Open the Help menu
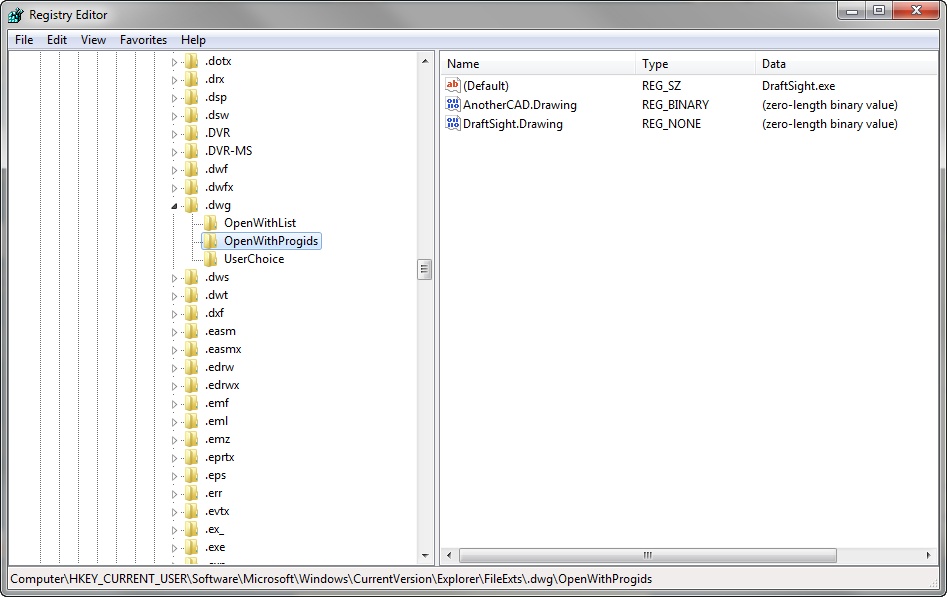Viewport: 947px width, 597px height. (x=193, y=40)
